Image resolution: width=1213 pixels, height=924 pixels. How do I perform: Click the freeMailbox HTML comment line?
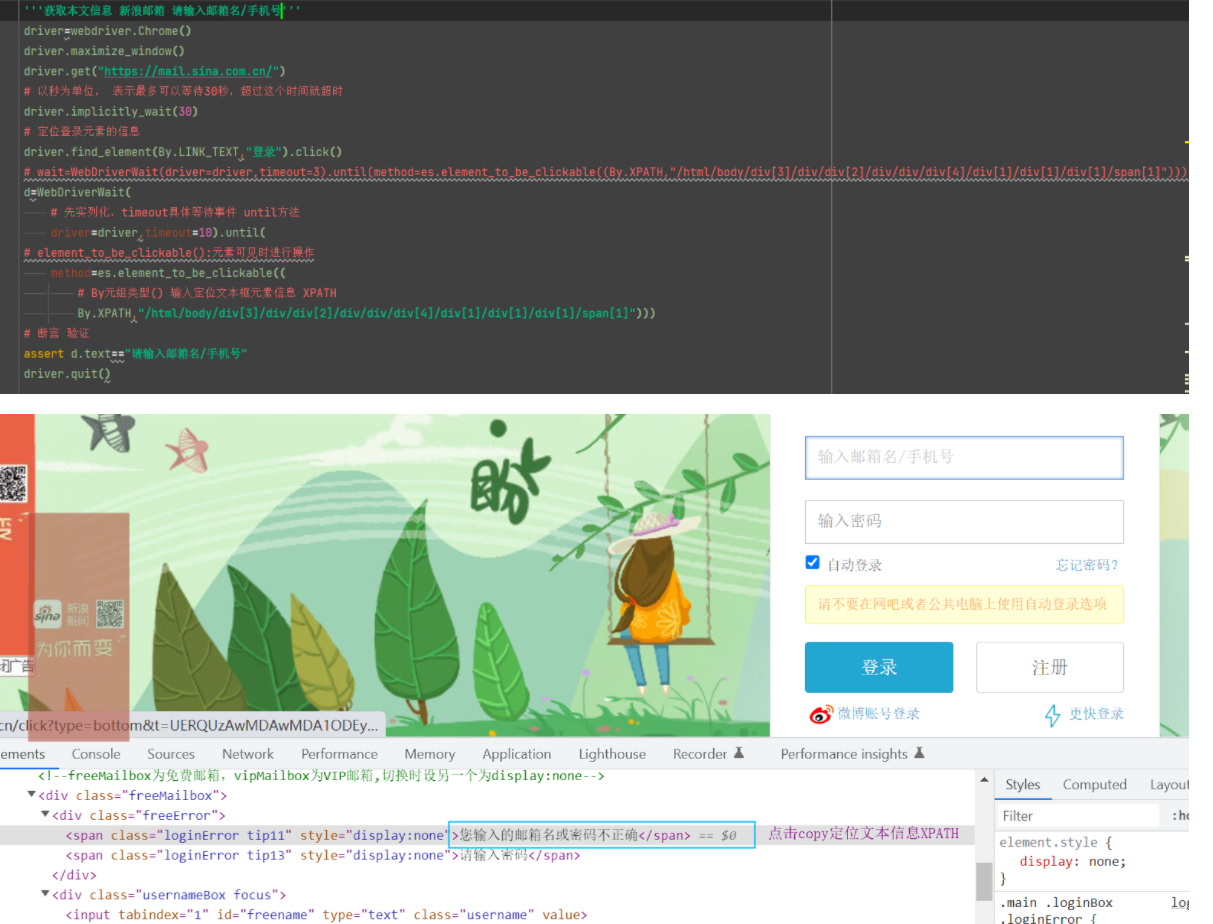[x=321, y=776]
